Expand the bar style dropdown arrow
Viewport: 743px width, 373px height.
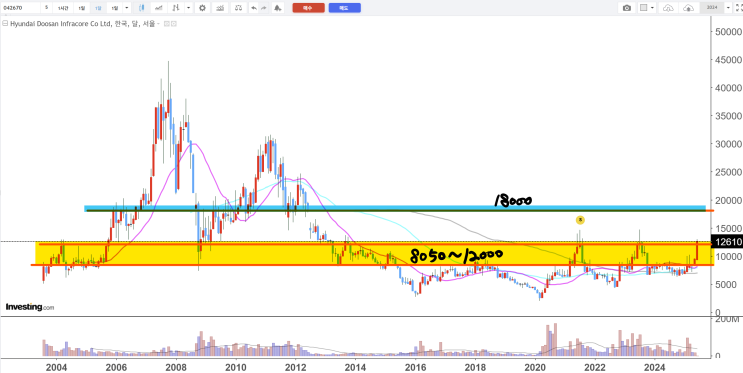(x=189, y=8)
